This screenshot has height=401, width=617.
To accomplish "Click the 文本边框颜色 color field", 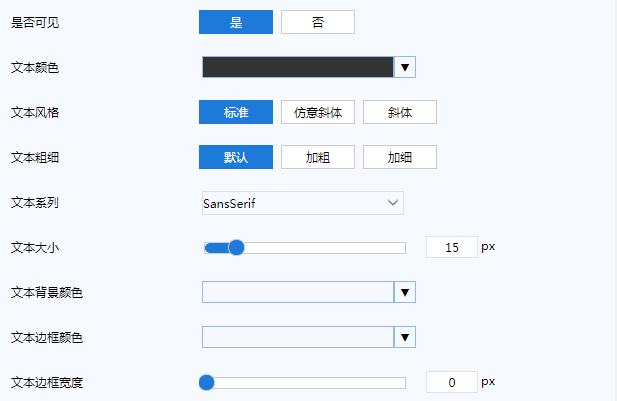I will (298, 337).
